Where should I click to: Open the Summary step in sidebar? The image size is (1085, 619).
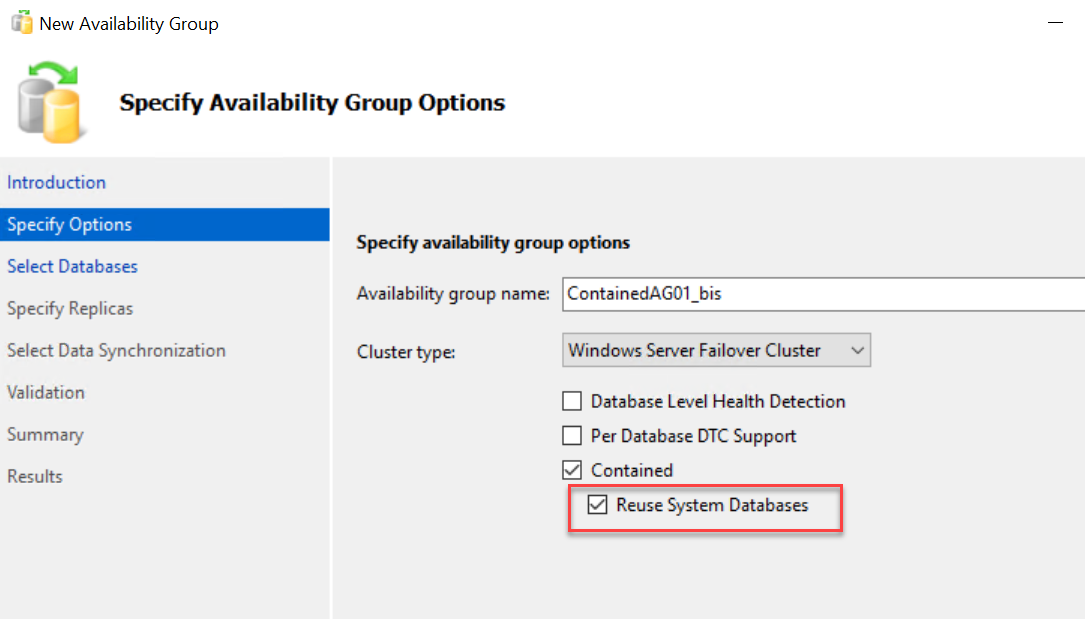[44, 434]
